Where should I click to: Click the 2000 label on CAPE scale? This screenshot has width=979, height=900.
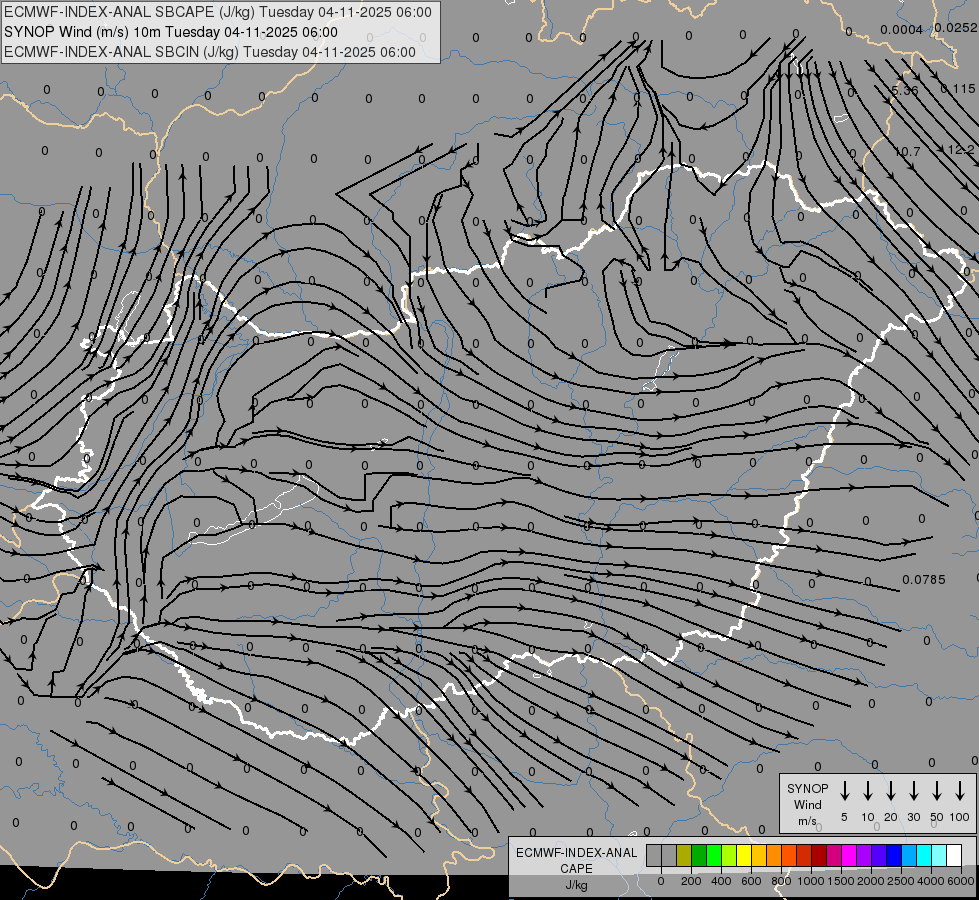871,881
